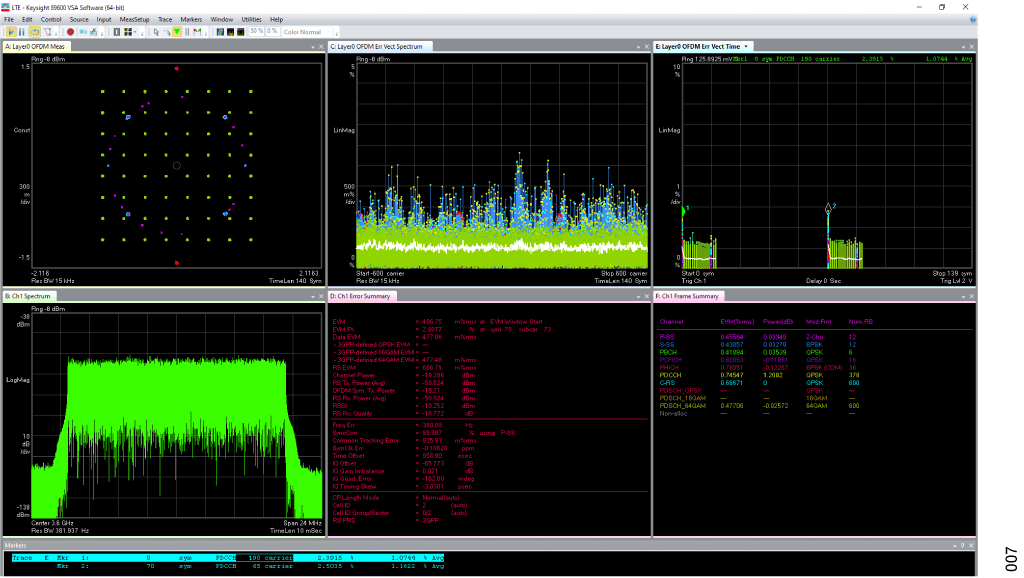Screen dimensions: 1024x578
Task: Switch to Ch1 Error Summary tab
Action: 363,296
